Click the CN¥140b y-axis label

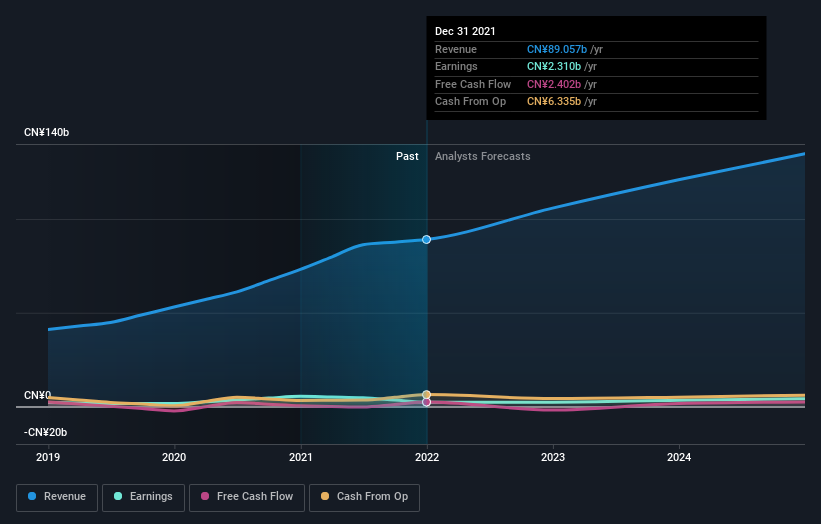pos(47,132)
